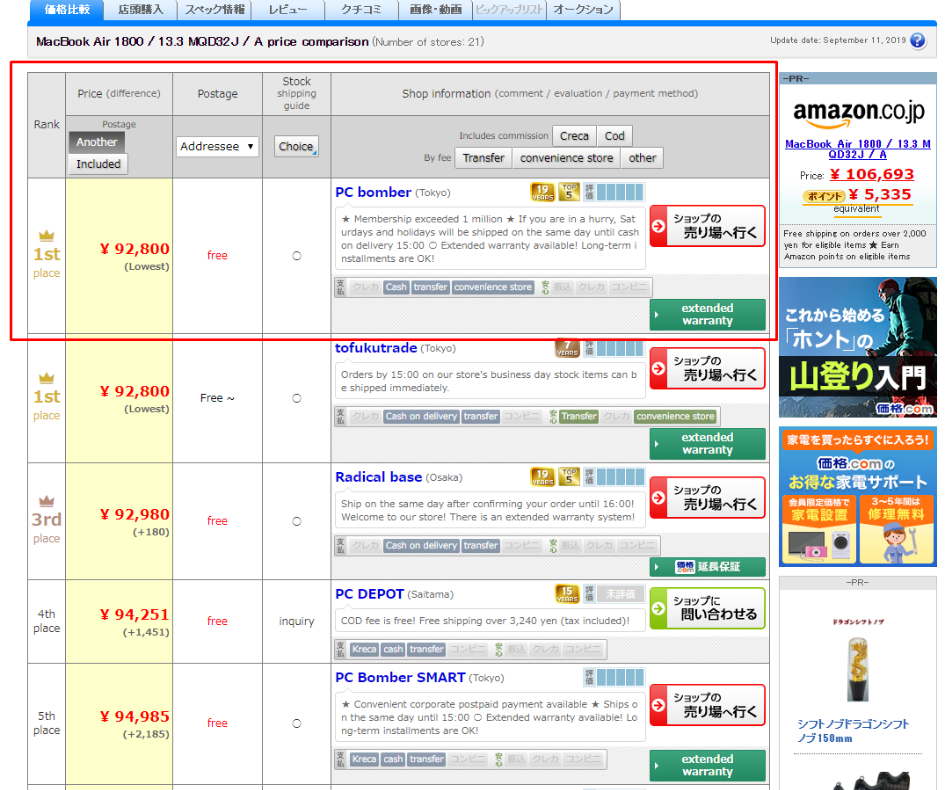Viewport: 945px width, 790px height.
Task: Toggle the Creca commission filter
Action: 574,136
